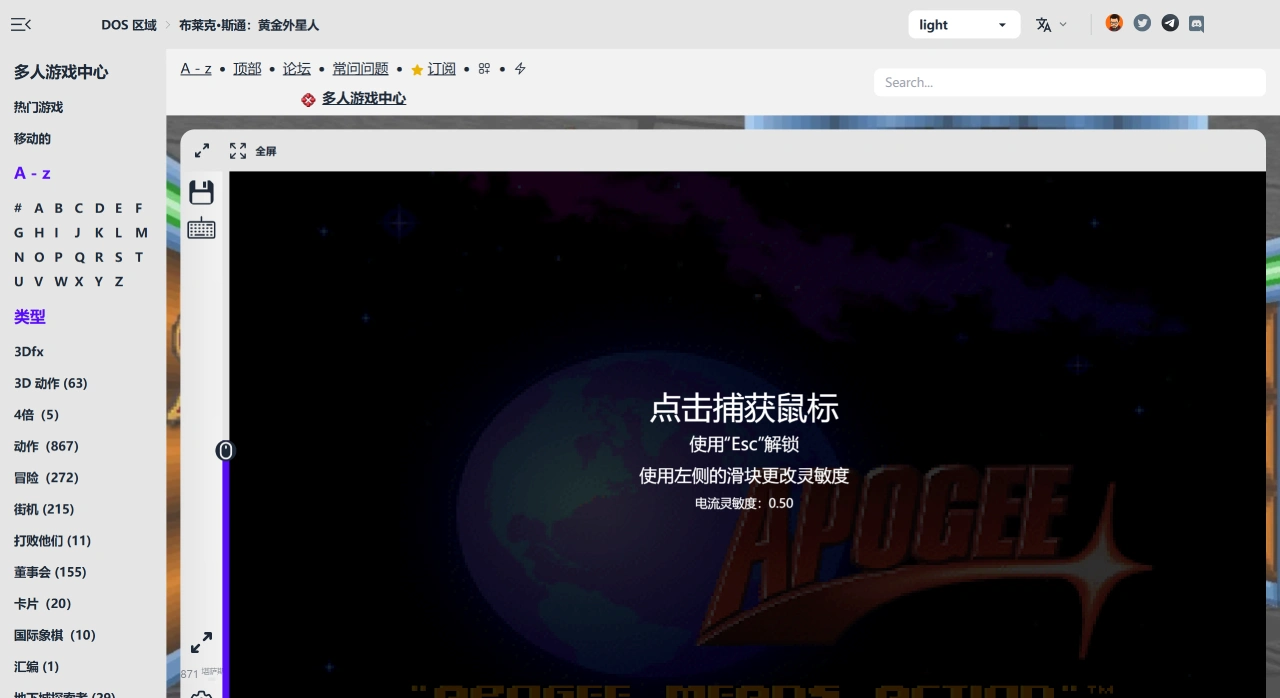Open 热门游戏 in sidebar
The height and width of the screenshot is (698, 1280).
[38, 107]
